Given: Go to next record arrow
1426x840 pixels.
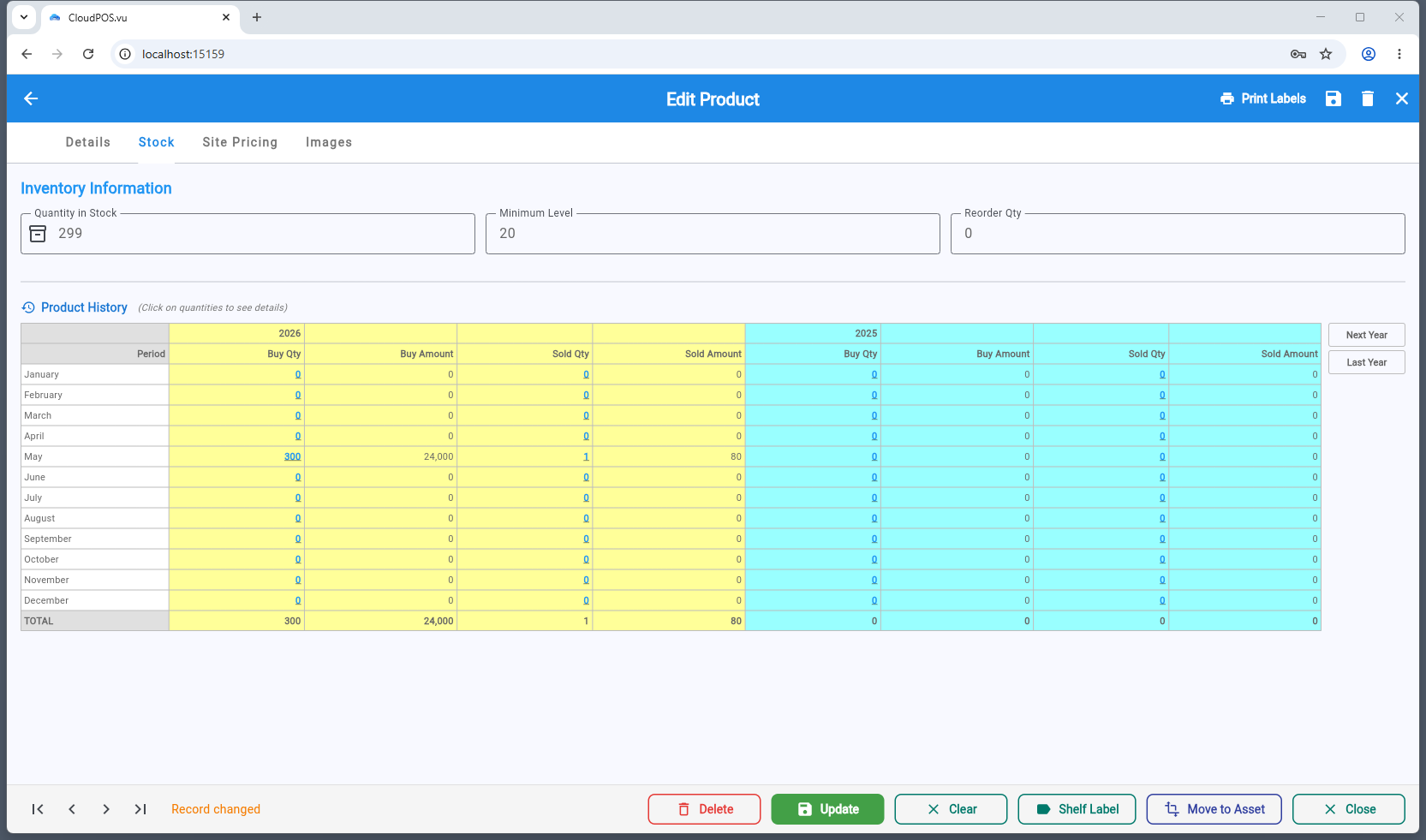Looking at the screenshot, I should tap(106, 809).
